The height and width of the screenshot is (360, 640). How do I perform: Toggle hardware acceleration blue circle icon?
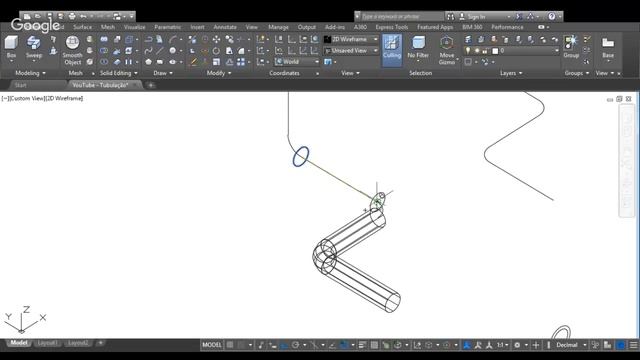[x=620, y=345]
